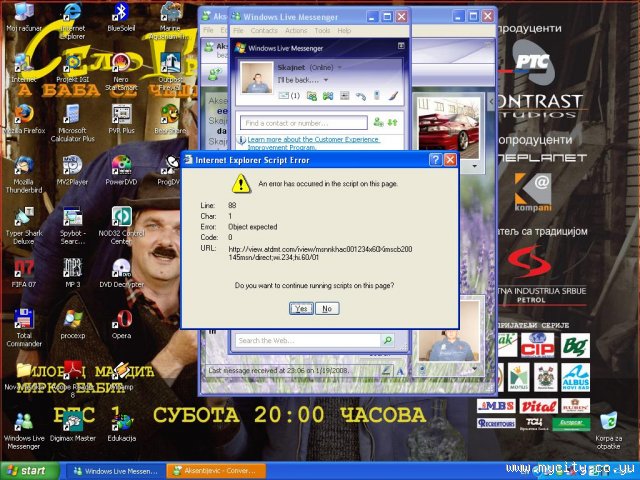Image resolution: width=640 pixels, height=480 pixels.
Task: Open the Internet Explorer desktop icon
Action: [73, 20]
